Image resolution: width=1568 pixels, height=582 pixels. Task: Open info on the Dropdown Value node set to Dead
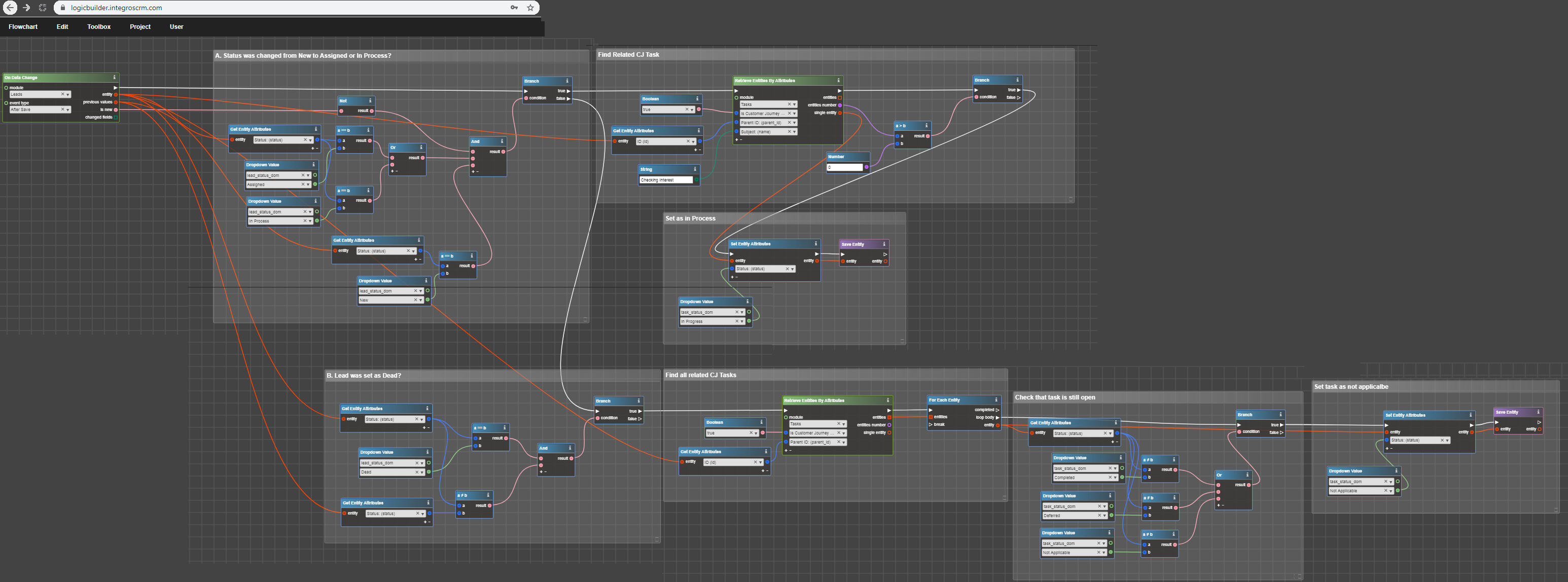click(x=427, y=452)
